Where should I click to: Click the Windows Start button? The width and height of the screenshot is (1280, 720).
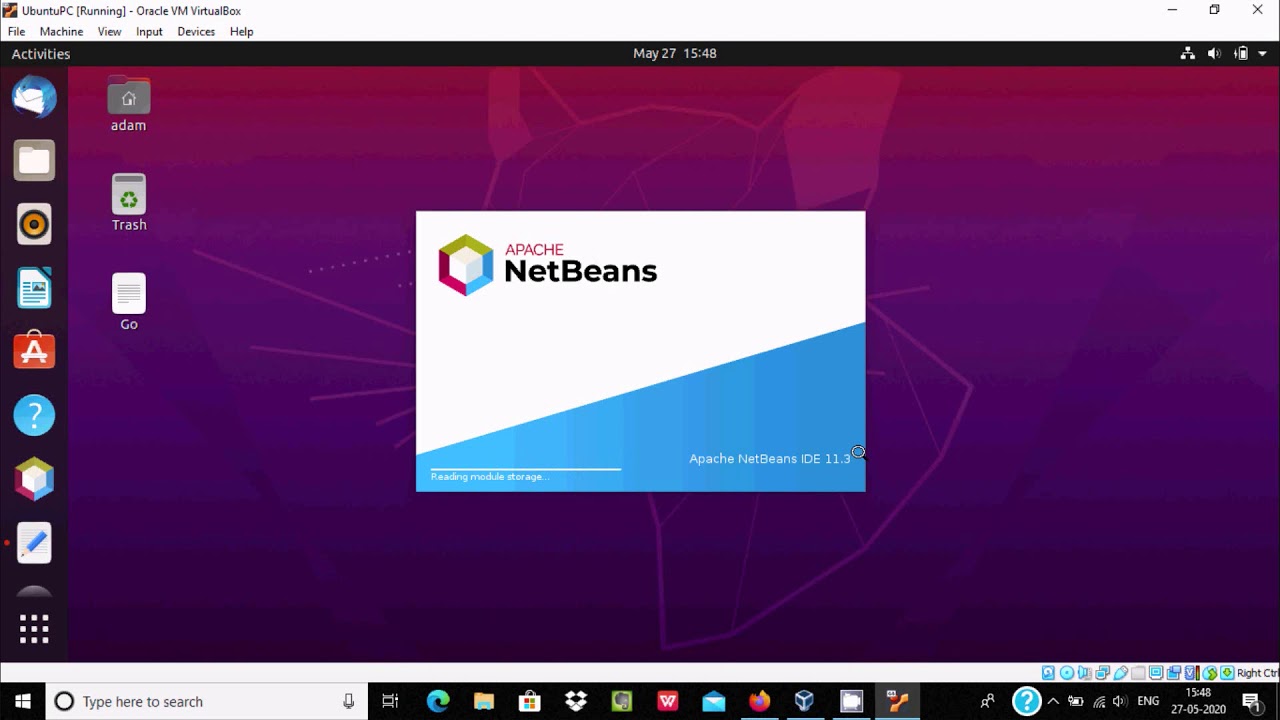(23, 701)
